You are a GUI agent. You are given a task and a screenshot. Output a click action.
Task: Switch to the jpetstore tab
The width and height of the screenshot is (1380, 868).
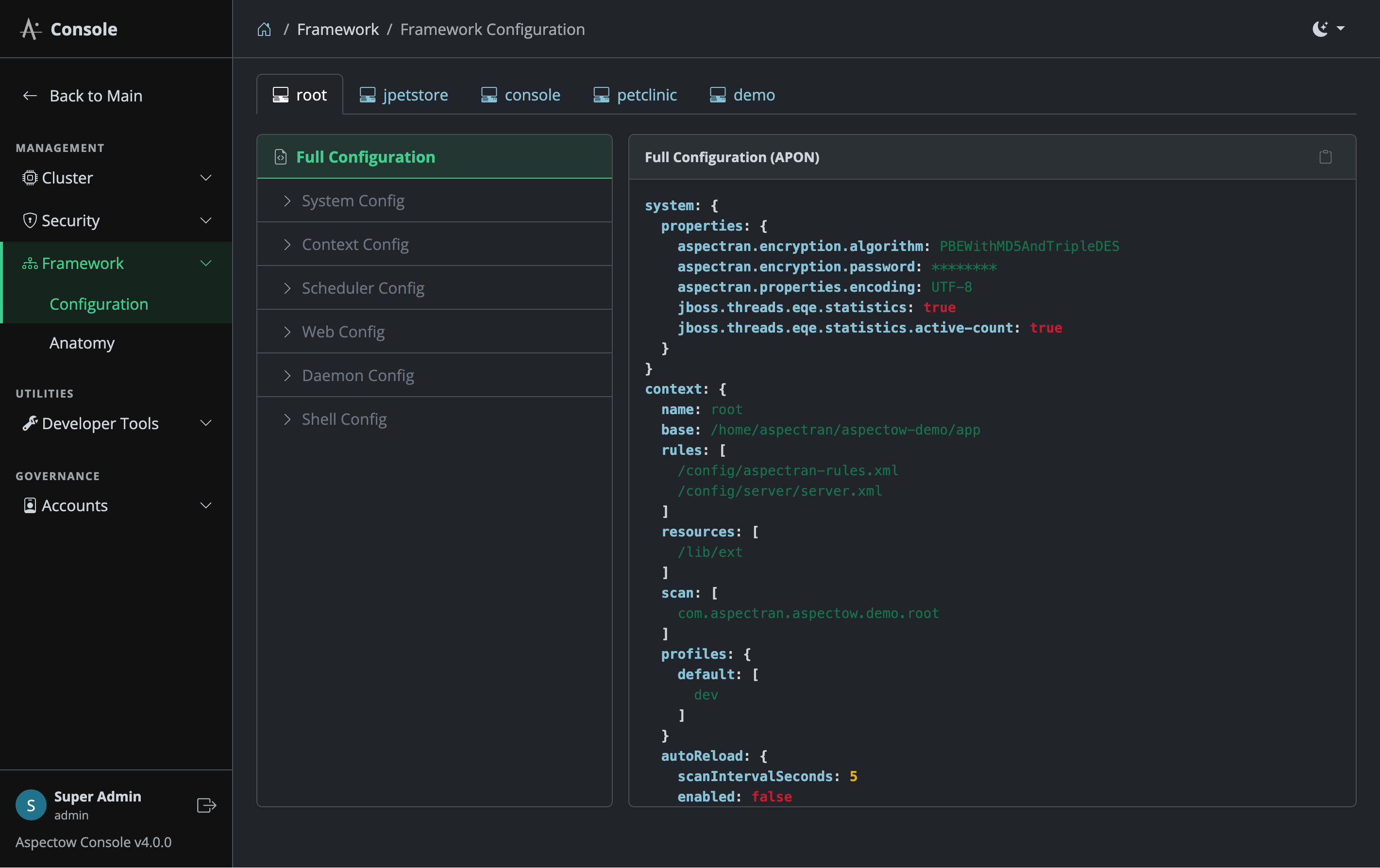point(404,95)
